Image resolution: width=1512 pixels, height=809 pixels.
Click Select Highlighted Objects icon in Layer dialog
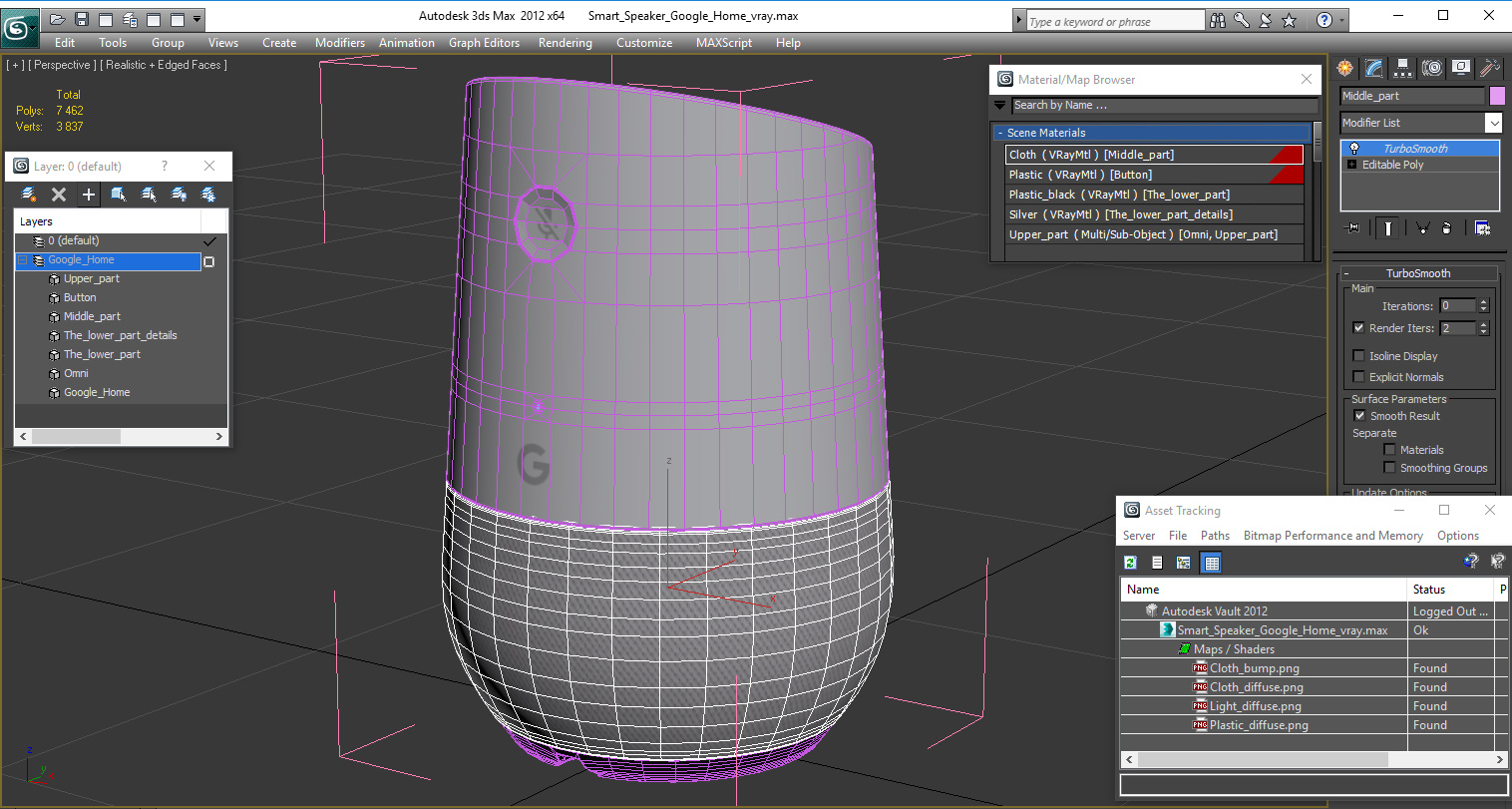(x=119, y=195)
